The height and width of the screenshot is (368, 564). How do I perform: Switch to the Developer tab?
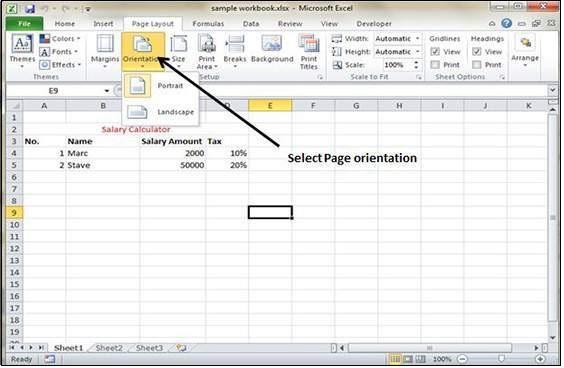374,24
